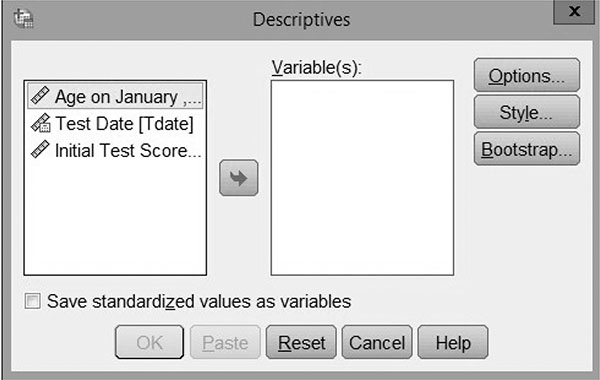This screenshot has width=600, height=380.
Task: Enable Save standardized values as variables checkbox
Action: click(33, 301)
